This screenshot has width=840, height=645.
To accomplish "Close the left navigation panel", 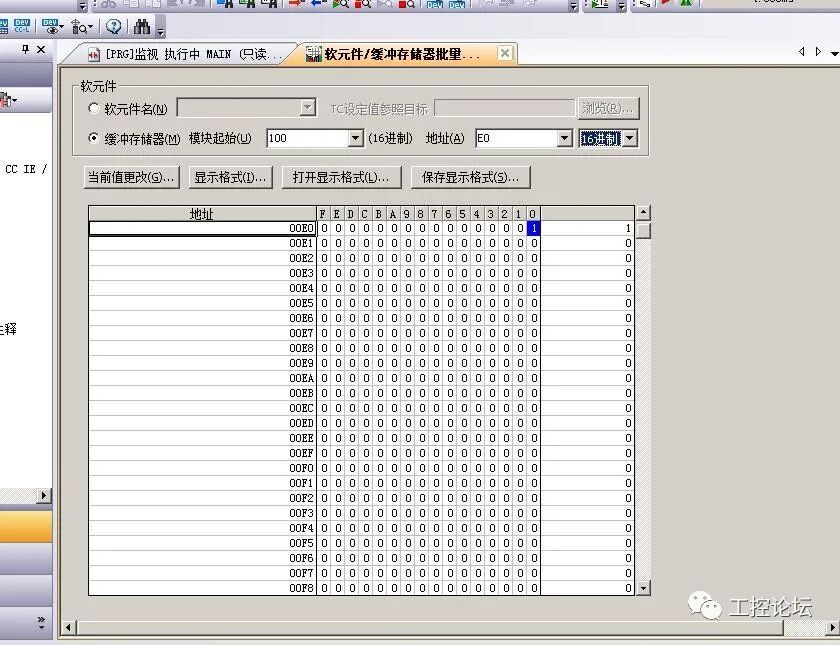I will pos(41,49).
